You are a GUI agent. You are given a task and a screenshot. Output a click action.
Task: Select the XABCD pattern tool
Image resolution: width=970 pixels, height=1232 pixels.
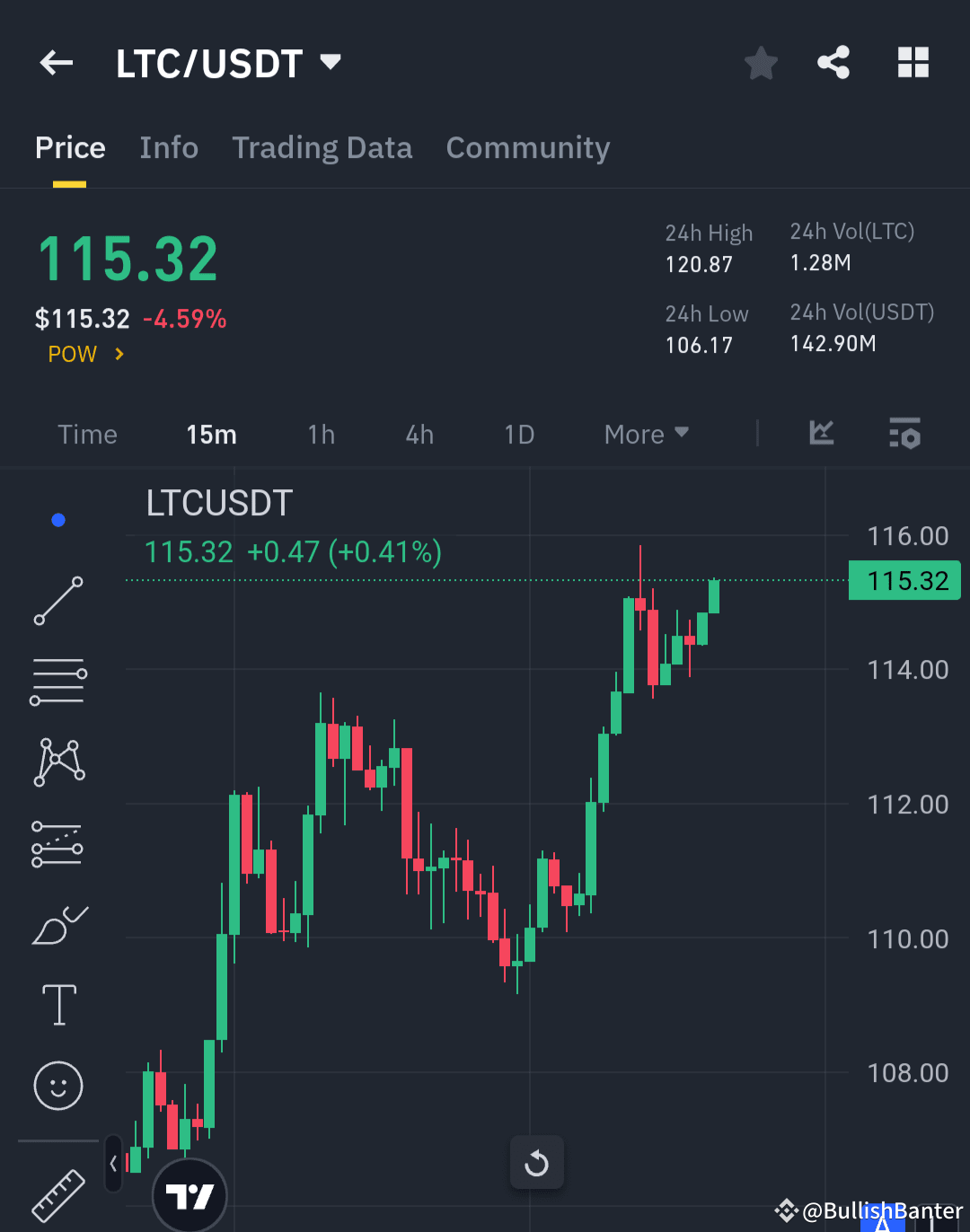58,761
